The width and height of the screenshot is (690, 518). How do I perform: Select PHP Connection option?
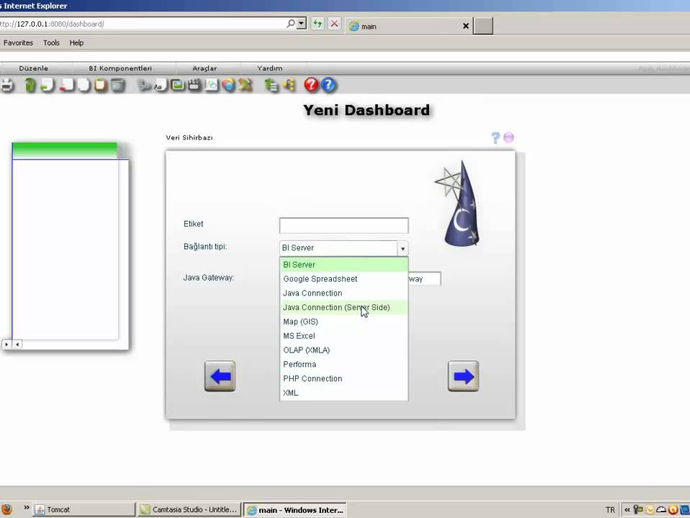pos(344,378)
